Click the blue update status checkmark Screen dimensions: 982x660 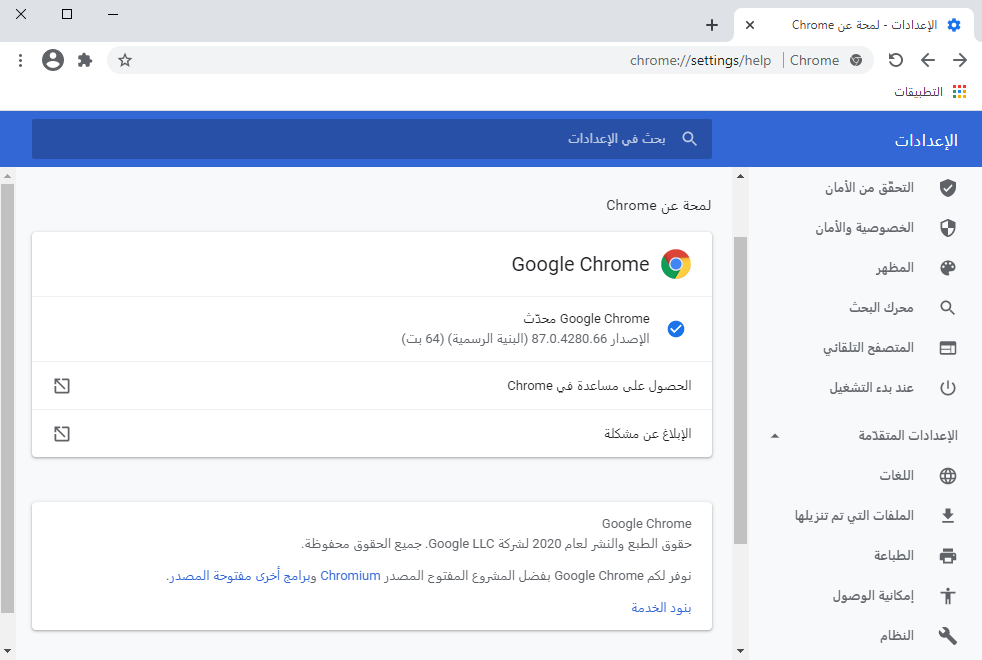coord(676,329)
